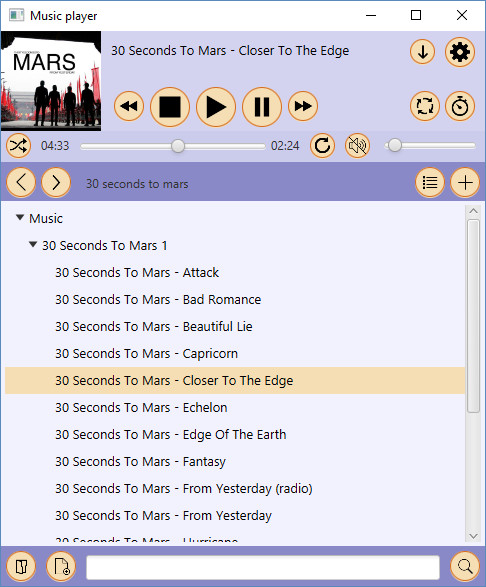The image size is (486, 587).
Task: Start playback with the Play button
Action: 216,107
